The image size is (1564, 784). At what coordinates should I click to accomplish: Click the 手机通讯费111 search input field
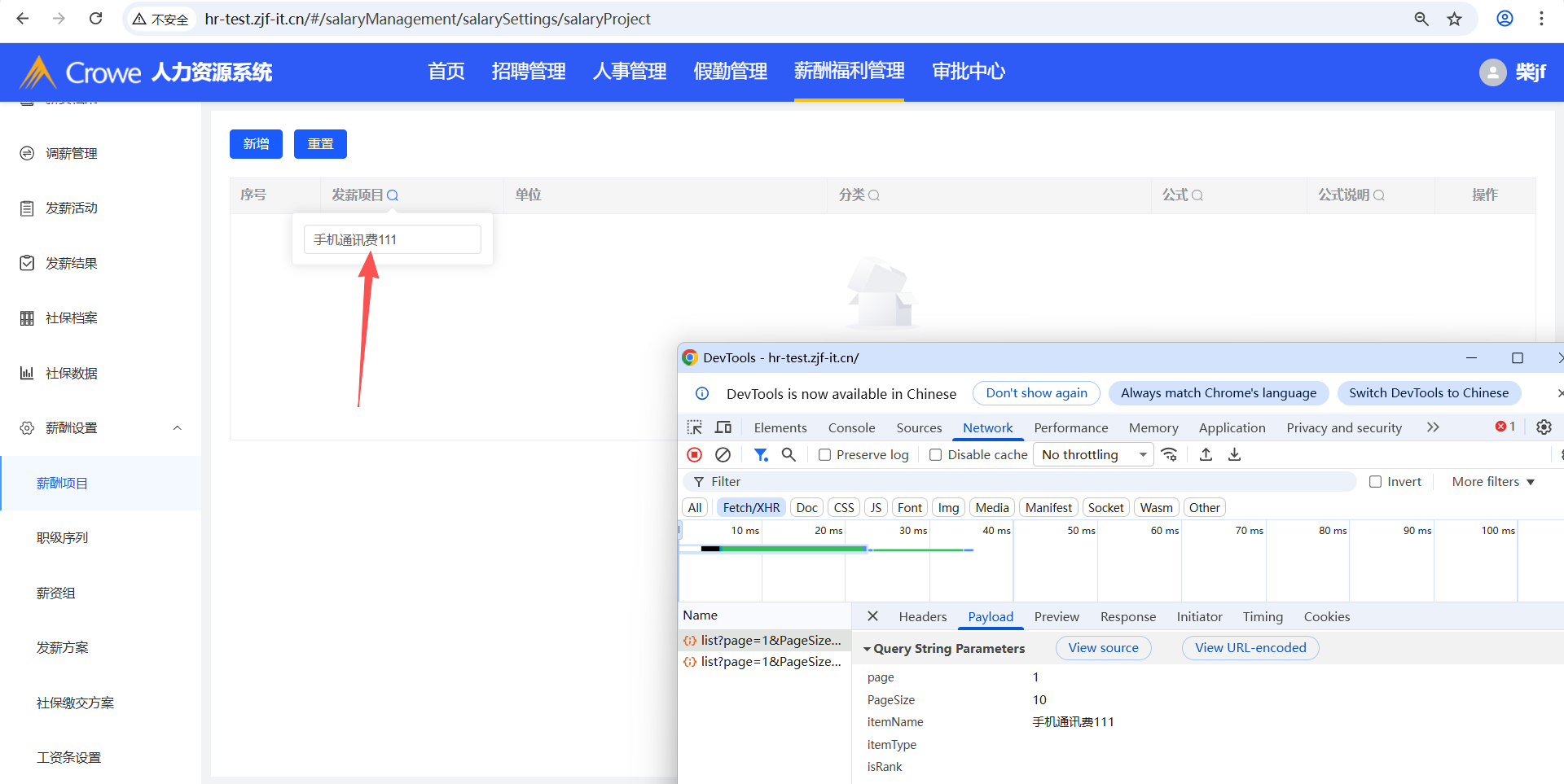[x=392, y=240]
